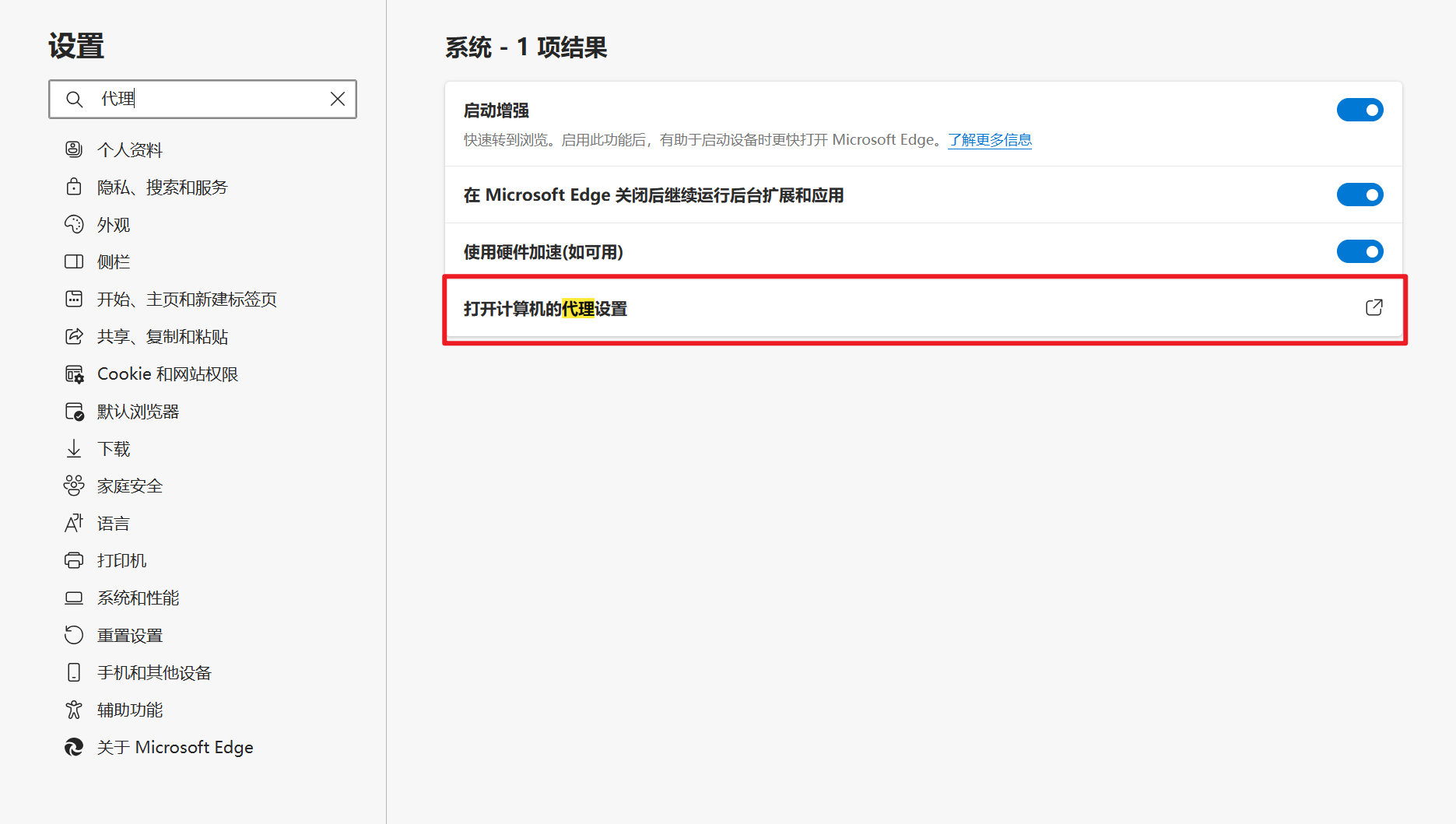The image size is (1456, 824).
Task: Click the 重置设置 reset icon
Action: click(74, 636)
